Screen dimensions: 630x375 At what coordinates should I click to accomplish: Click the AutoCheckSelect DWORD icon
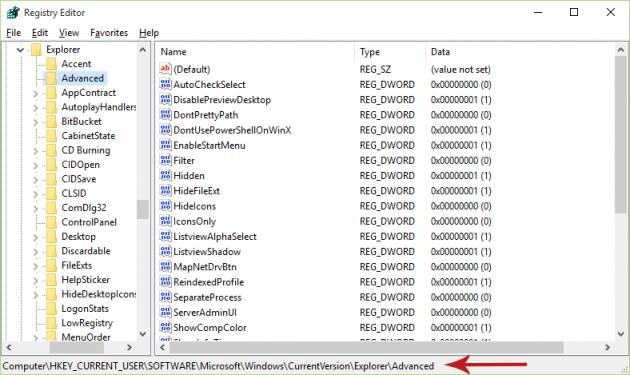165,84
